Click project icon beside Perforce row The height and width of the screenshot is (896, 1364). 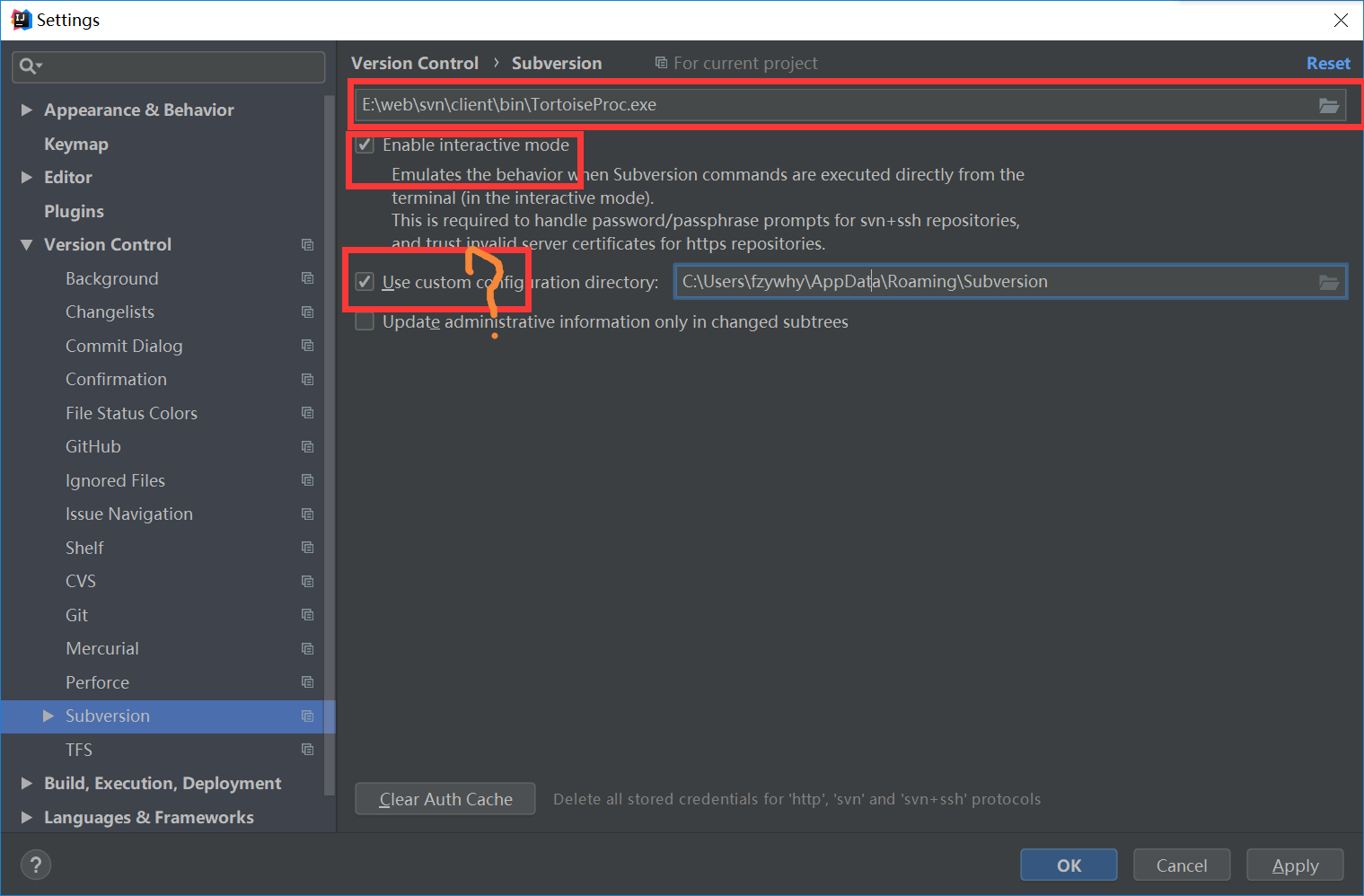pos(308,682)
